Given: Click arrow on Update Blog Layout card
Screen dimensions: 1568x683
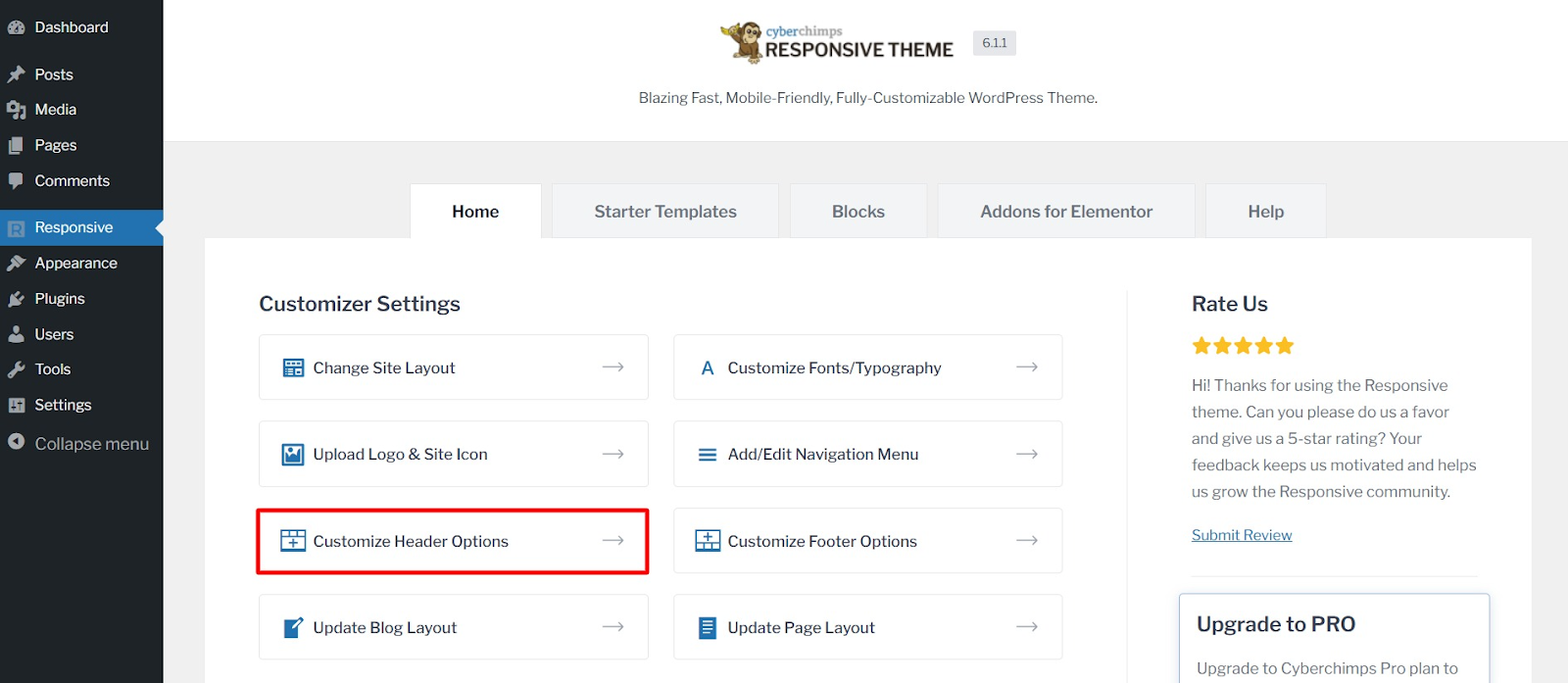Looking at the screenshot, I should point(613,626).
